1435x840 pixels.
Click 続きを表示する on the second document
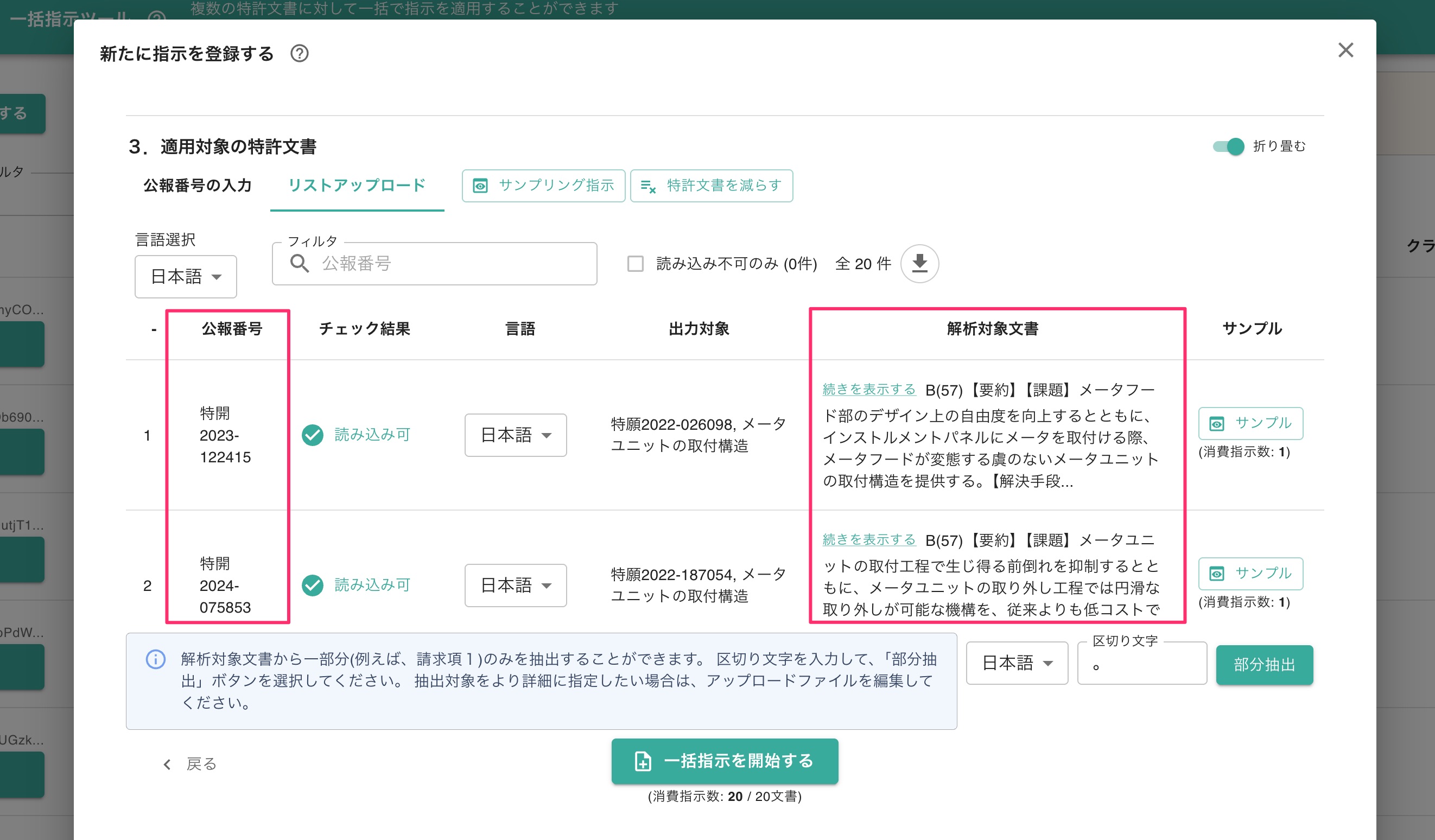point(868,540)
